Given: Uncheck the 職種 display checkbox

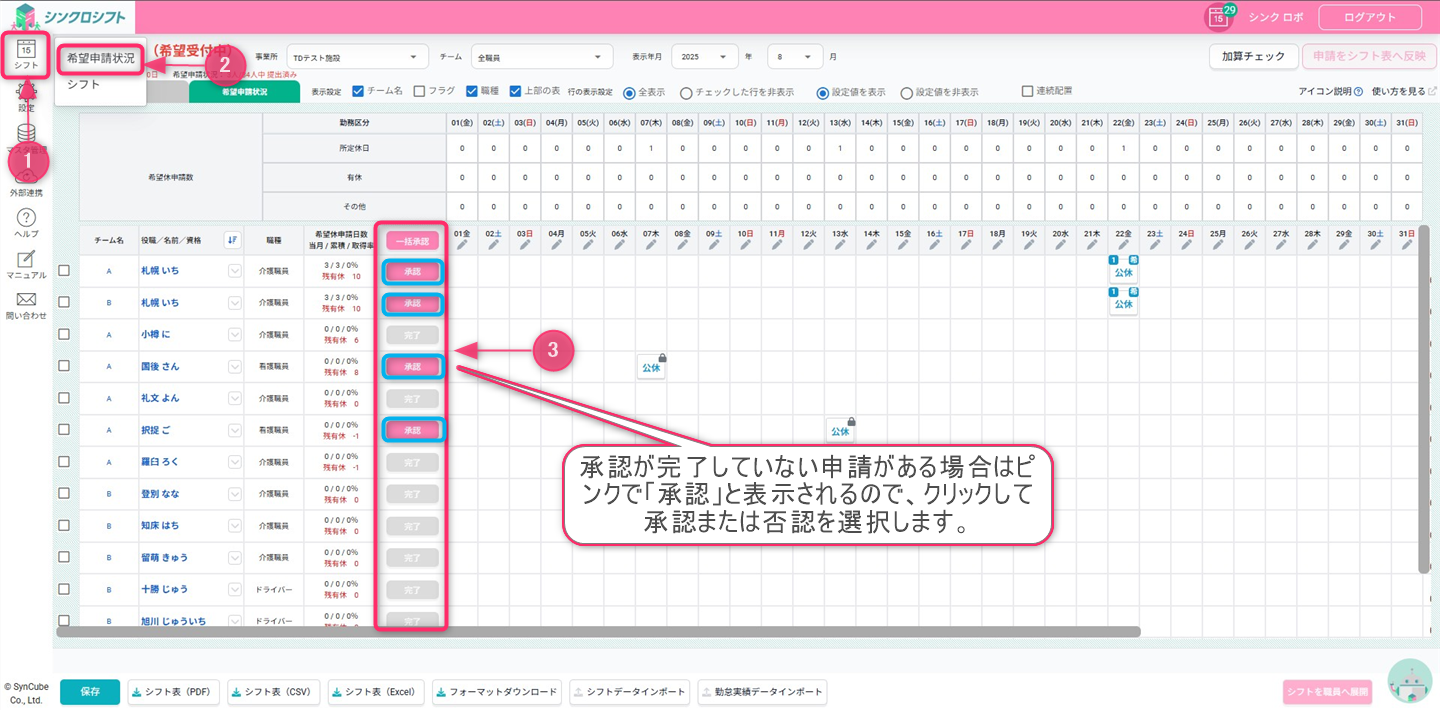Looking at the screenshot, I should 472,91.
